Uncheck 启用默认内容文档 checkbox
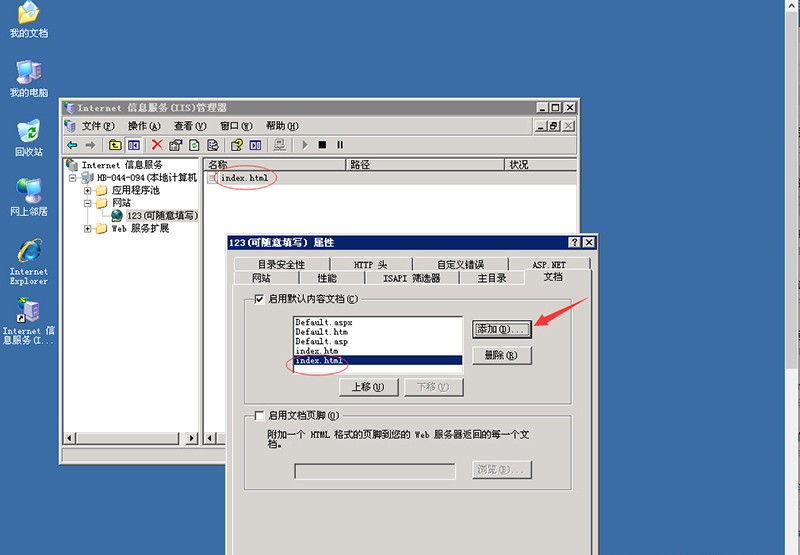This screenshot has height=555, width=800. 260,299
